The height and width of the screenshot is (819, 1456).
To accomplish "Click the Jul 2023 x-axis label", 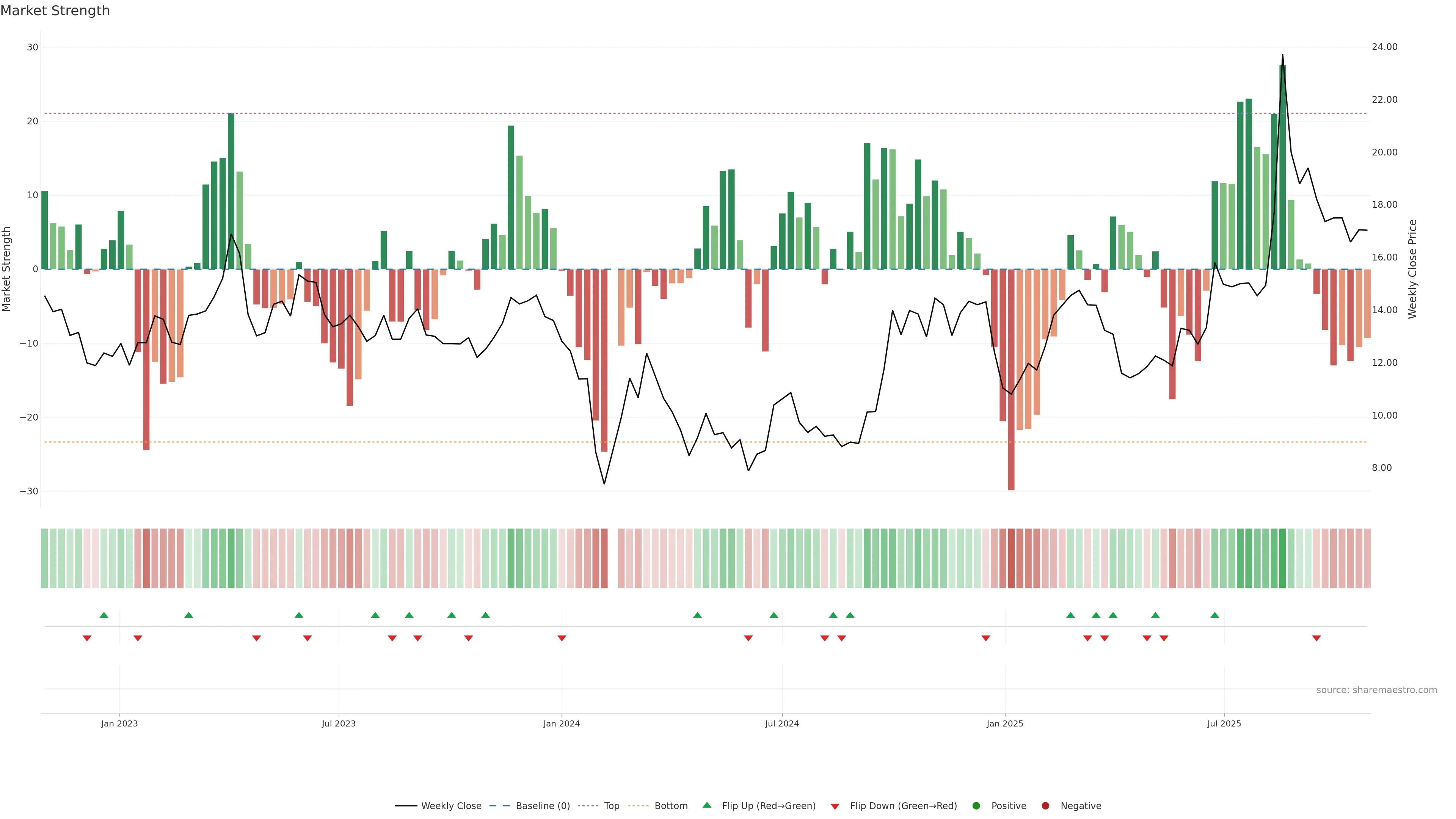I will [x=339, y=723].
